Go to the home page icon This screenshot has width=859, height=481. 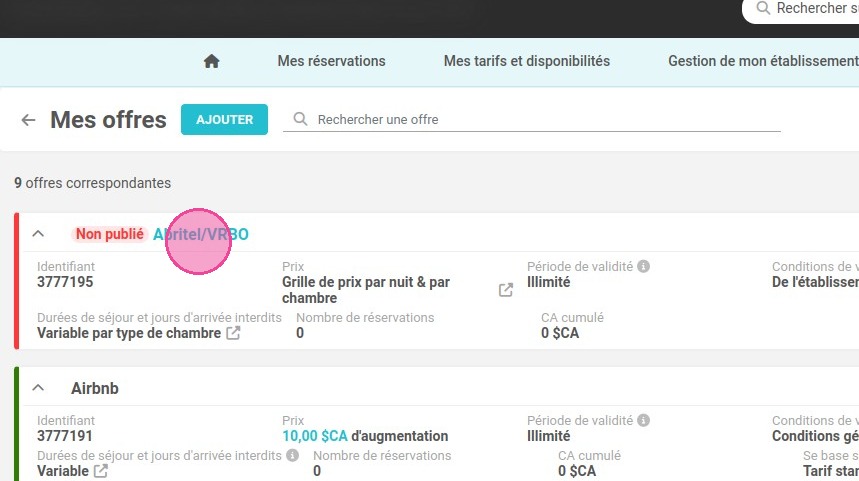click(211, 61)
